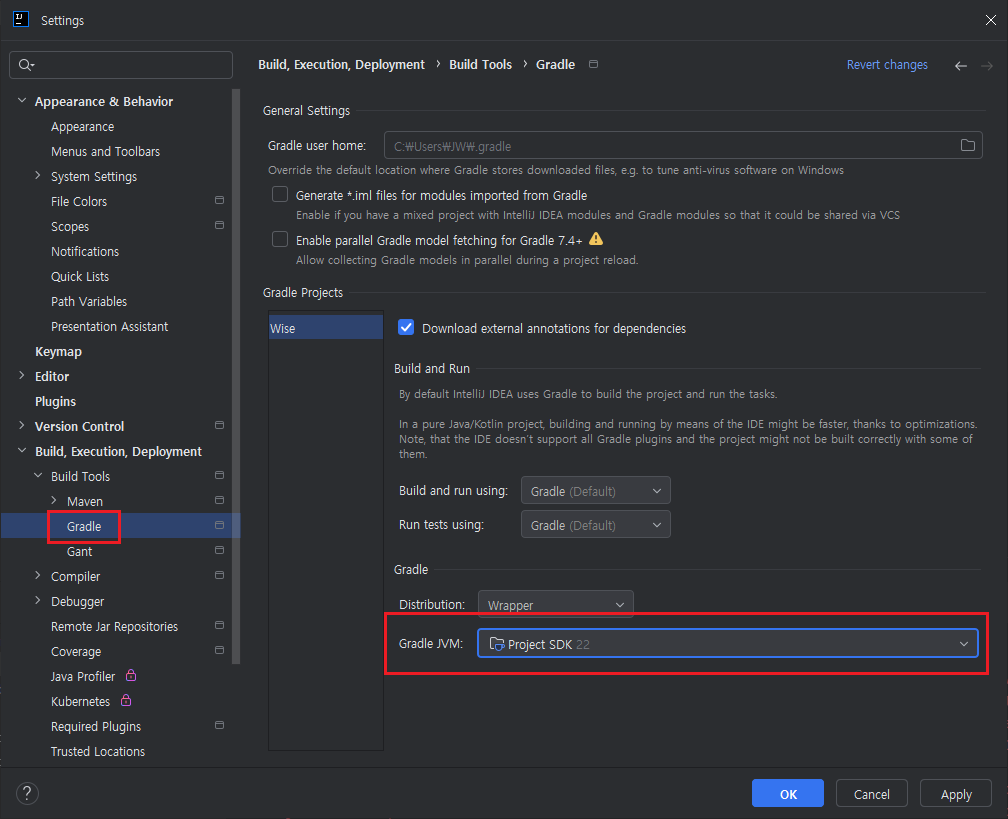Click the Revert changes link
This screenshot has width=1008, height=819.
(x=887, y=65)
